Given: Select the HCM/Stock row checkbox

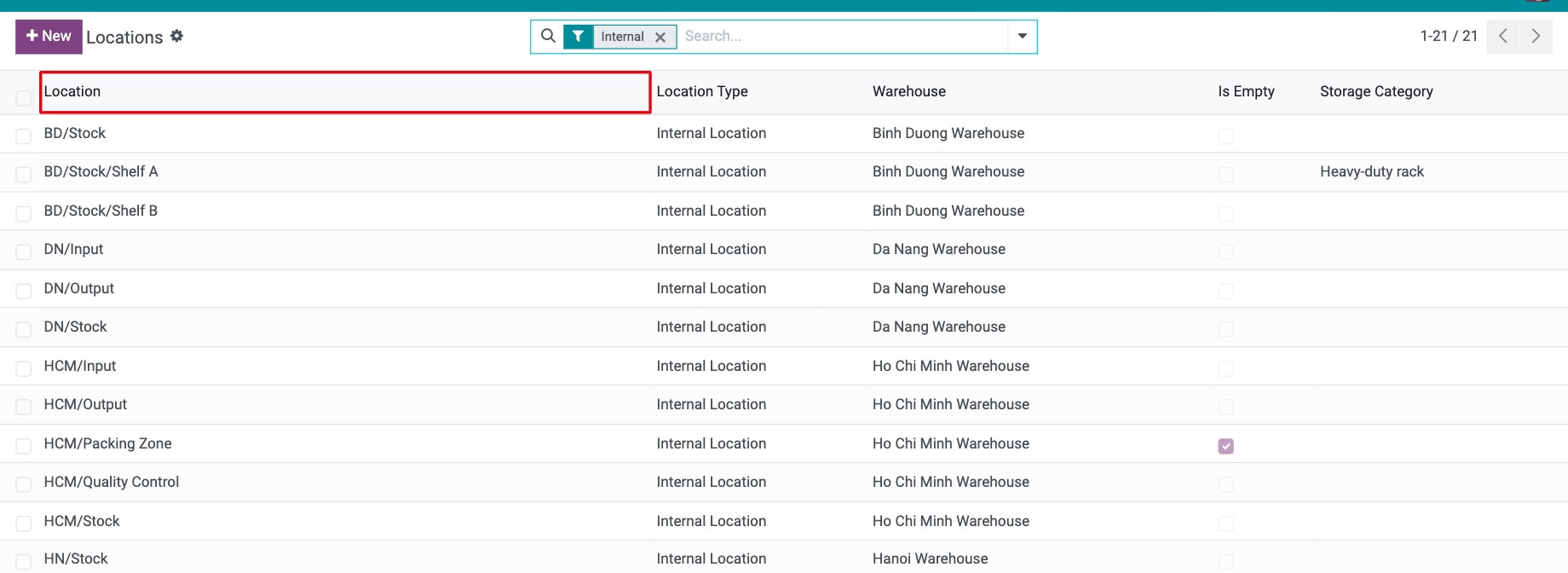Looking at the screenshot, I should (x=24, y=524).
